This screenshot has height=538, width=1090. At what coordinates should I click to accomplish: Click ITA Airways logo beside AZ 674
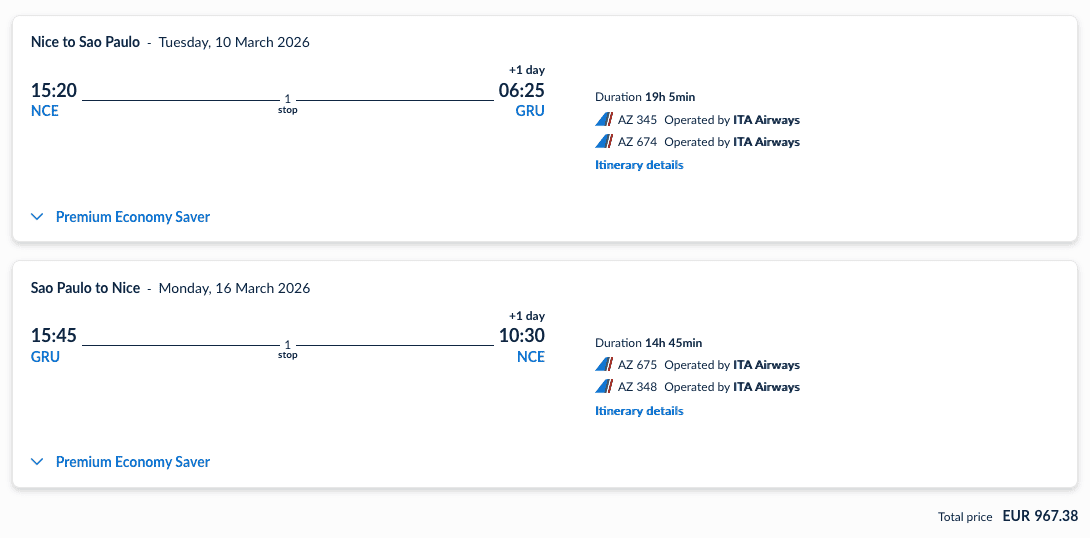click(604, 142)
